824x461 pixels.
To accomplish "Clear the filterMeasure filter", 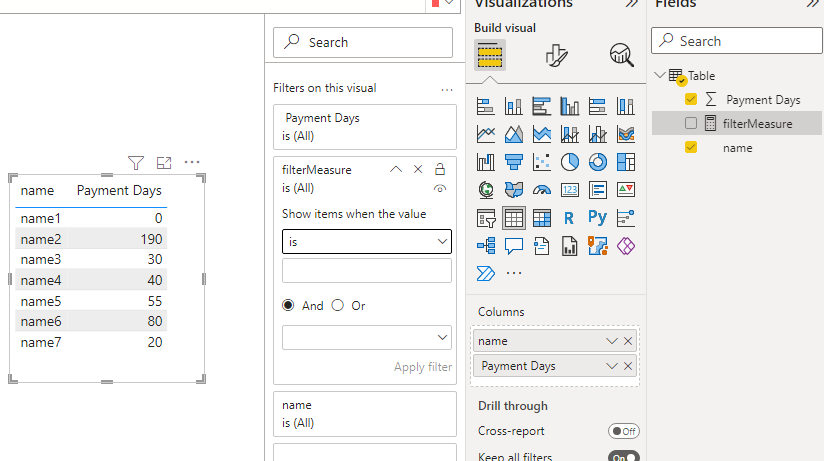I will click(x=418, y=169).
